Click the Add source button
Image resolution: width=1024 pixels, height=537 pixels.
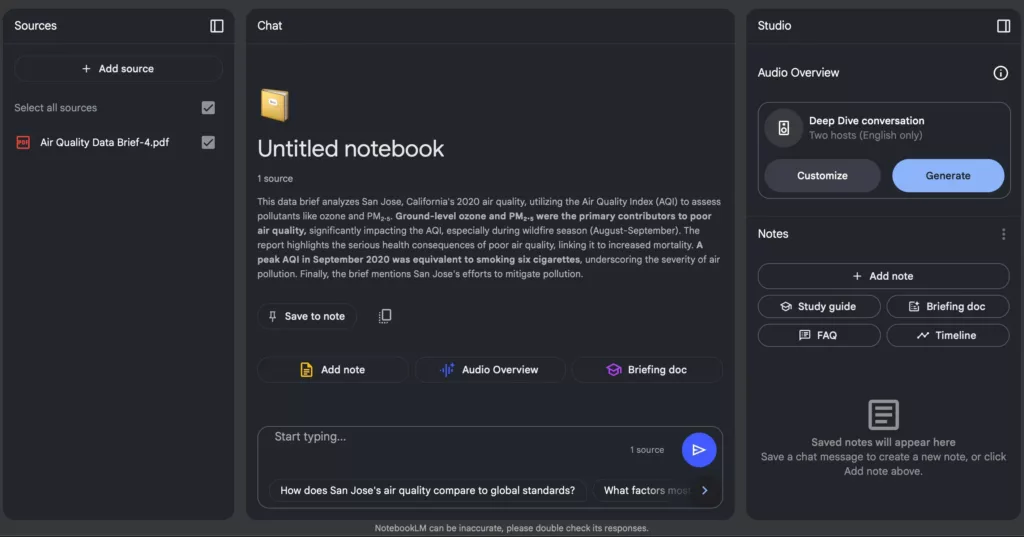click(x=118, y=69)
